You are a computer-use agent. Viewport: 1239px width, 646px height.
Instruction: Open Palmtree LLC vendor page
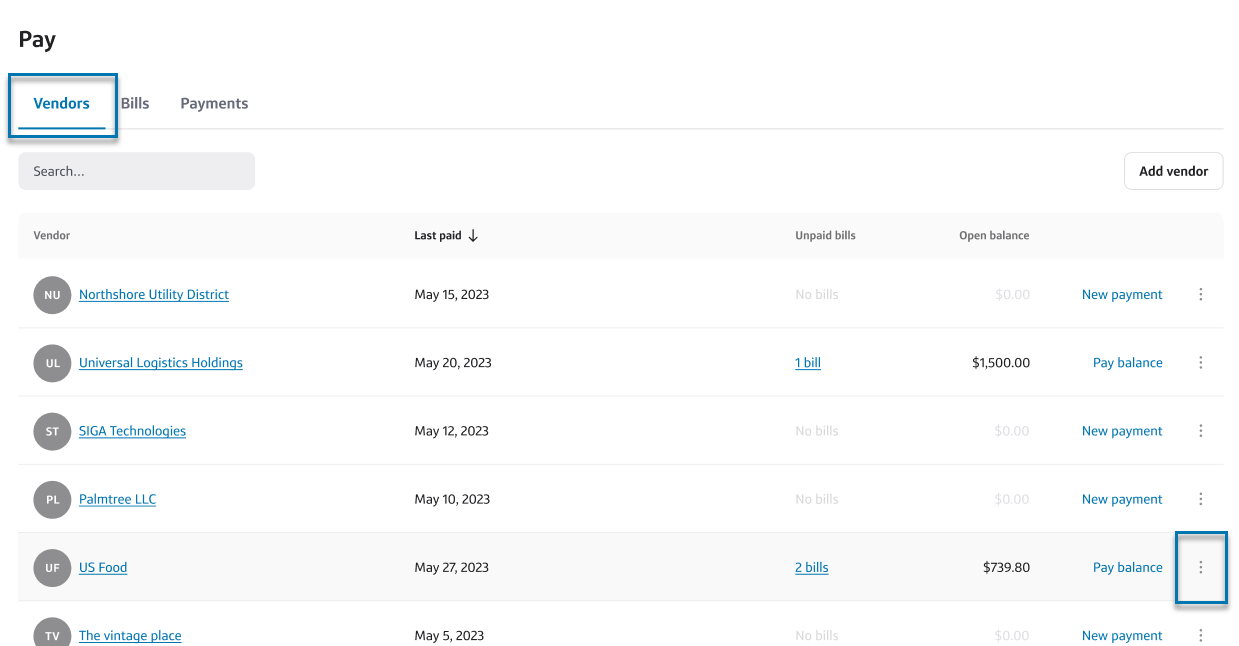point(117,499)
